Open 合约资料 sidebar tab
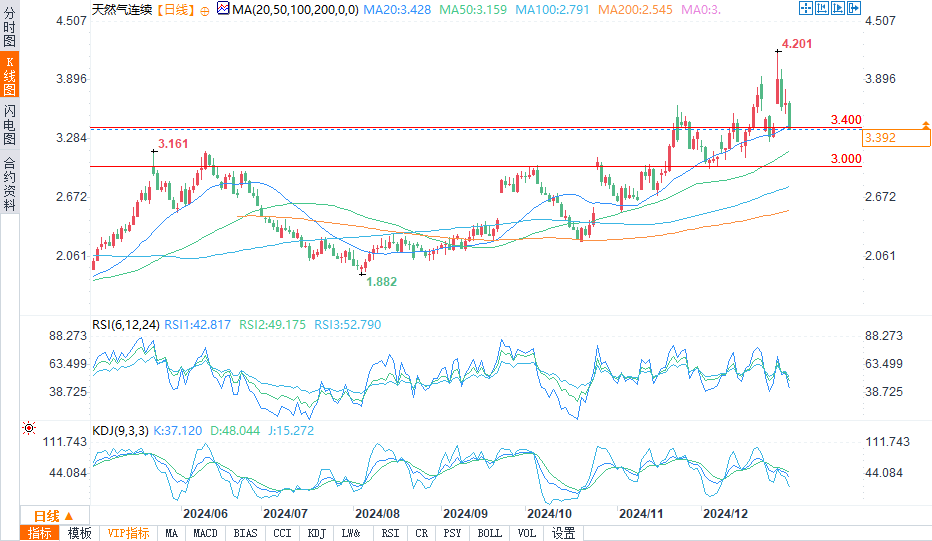 tap(10, 184)
